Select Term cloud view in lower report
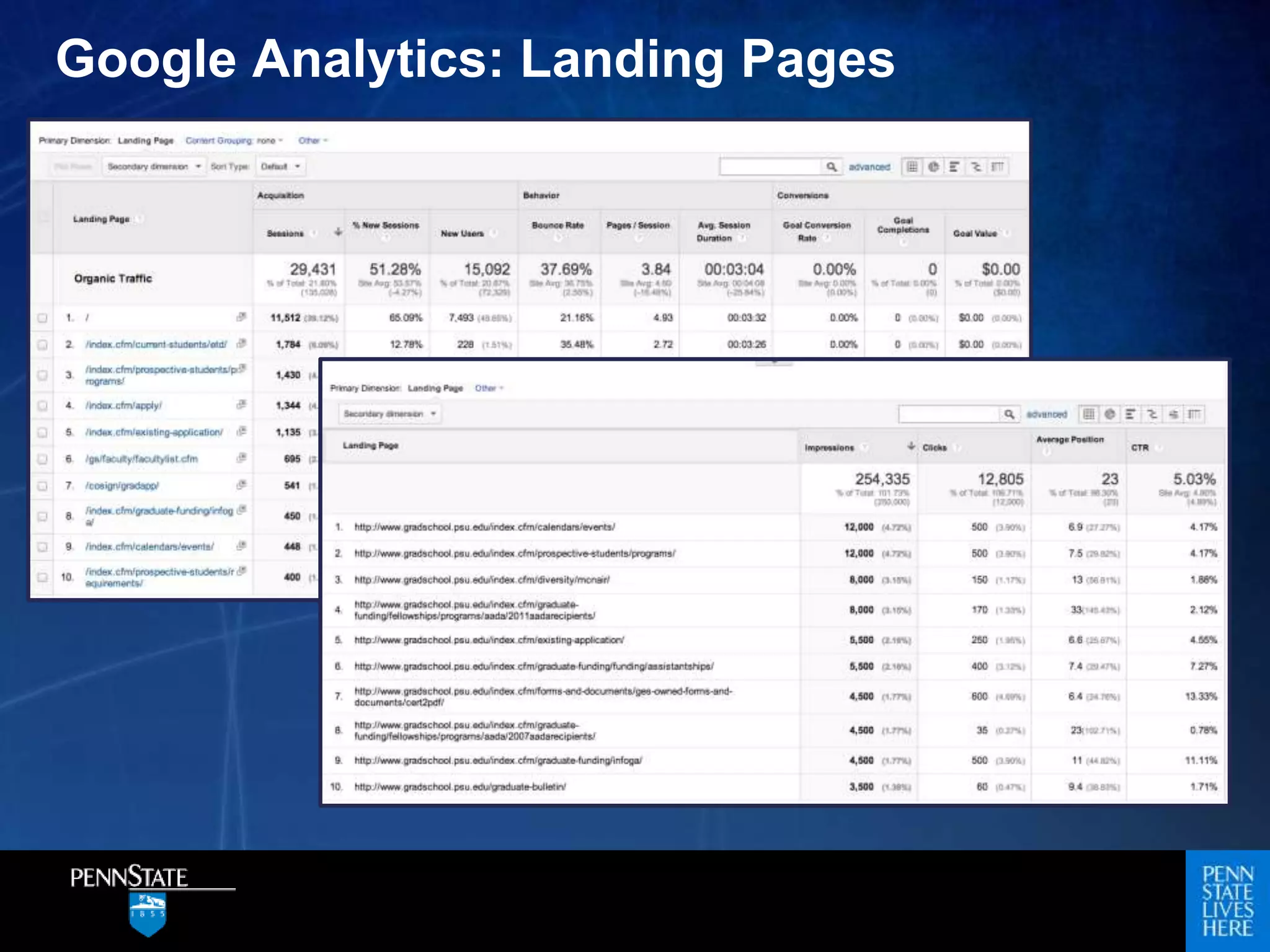Screen dimensions: 1270x952 point(1173,414)
